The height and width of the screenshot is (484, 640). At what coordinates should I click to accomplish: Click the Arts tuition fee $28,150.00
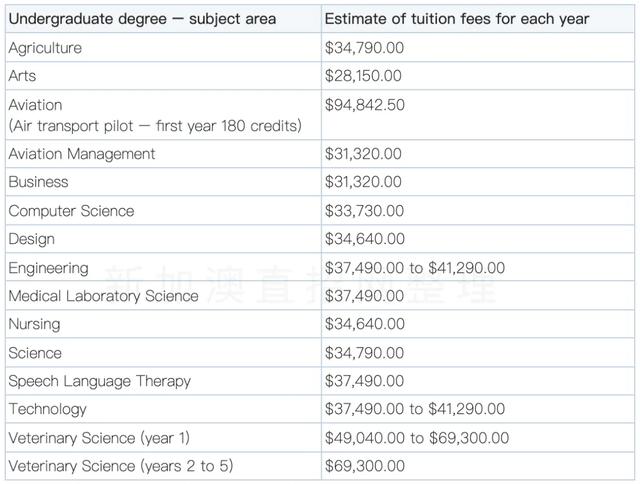pyautogui.click(x=363, y=76)
